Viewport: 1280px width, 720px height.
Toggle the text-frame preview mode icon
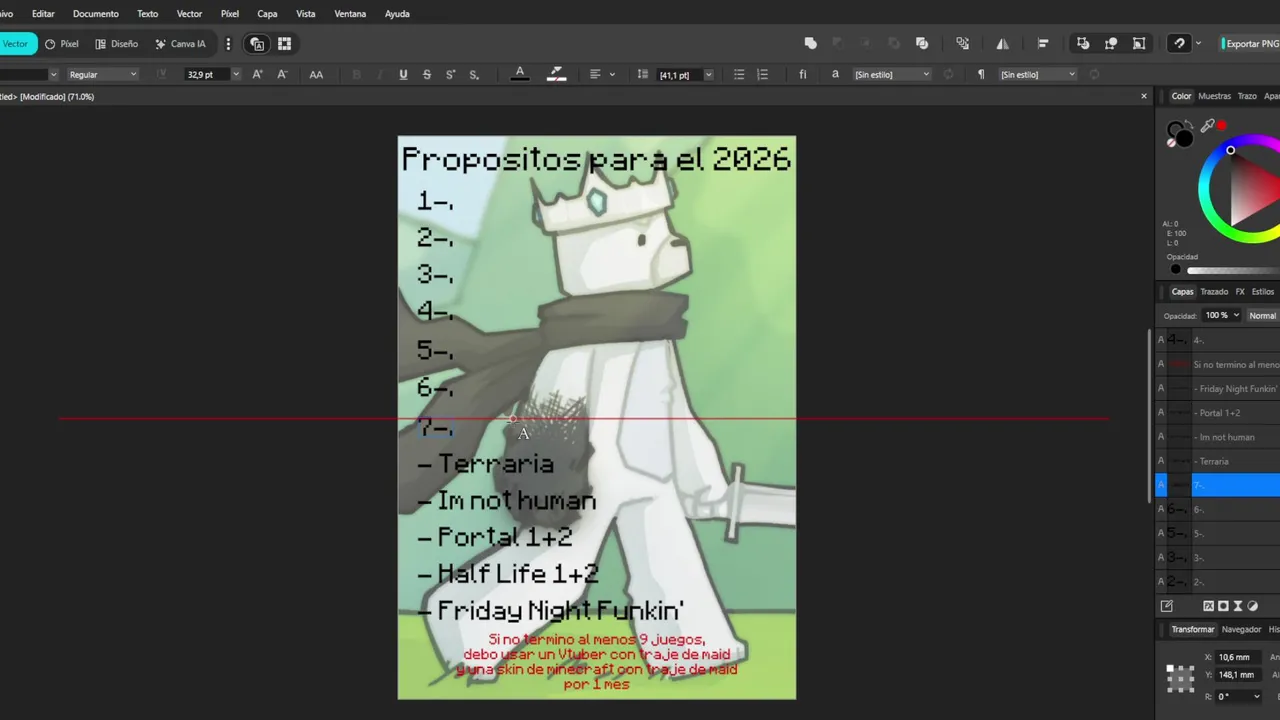pyautogui.click(x=257, y=44)
